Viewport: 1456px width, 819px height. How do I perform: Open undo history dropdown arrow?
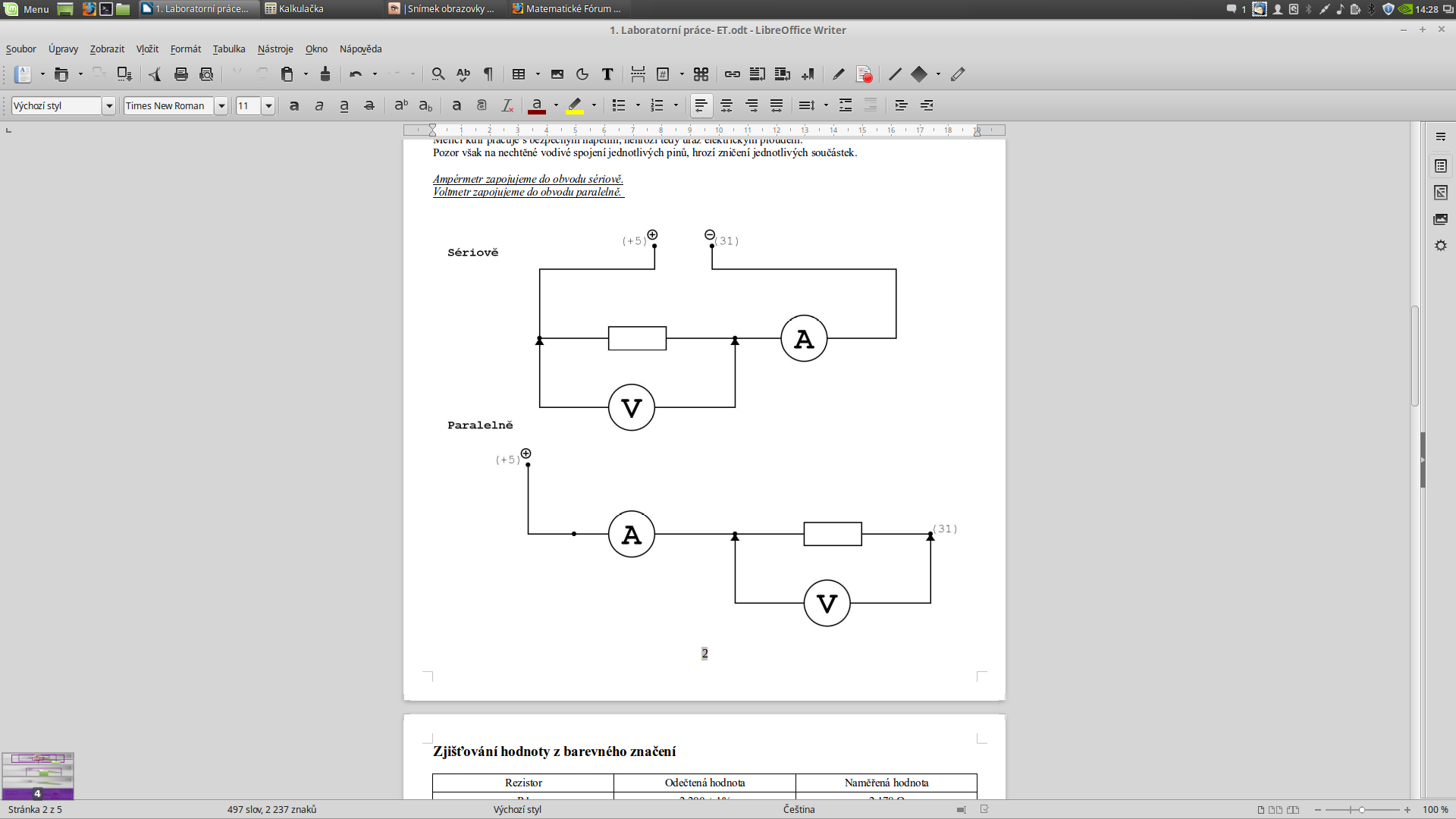coord(375,74)
